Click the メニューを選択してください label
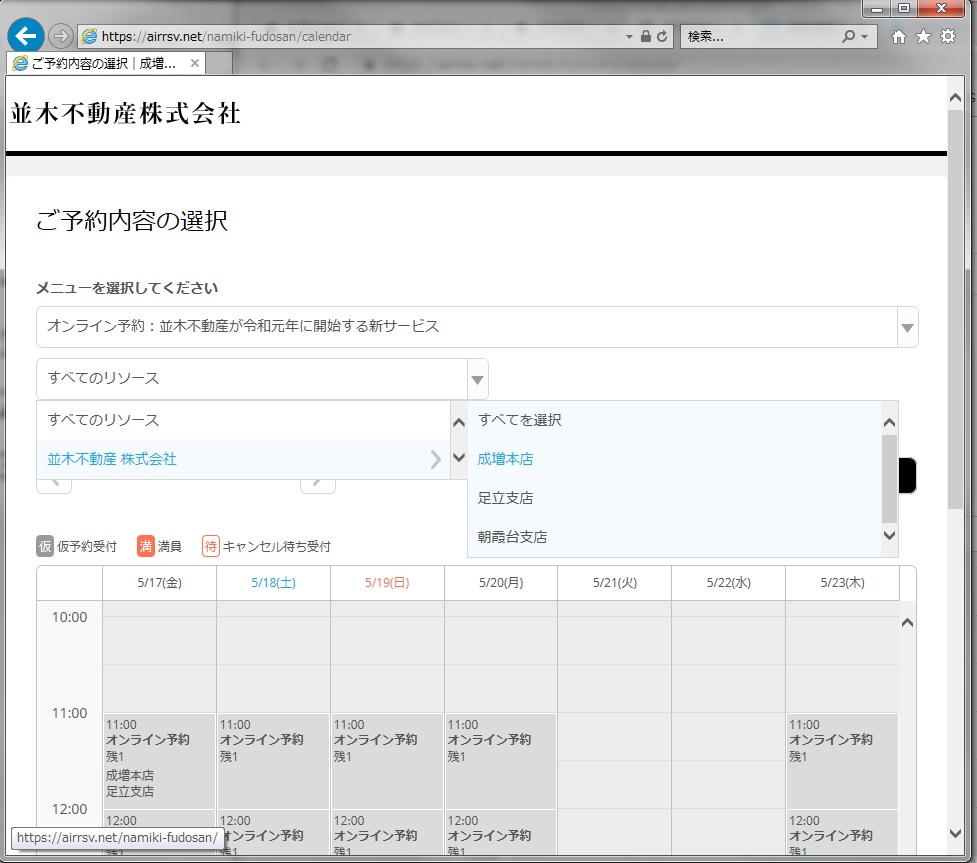Image resolution: width=977 pixels, height=863 pixels. tap(127, 288)
